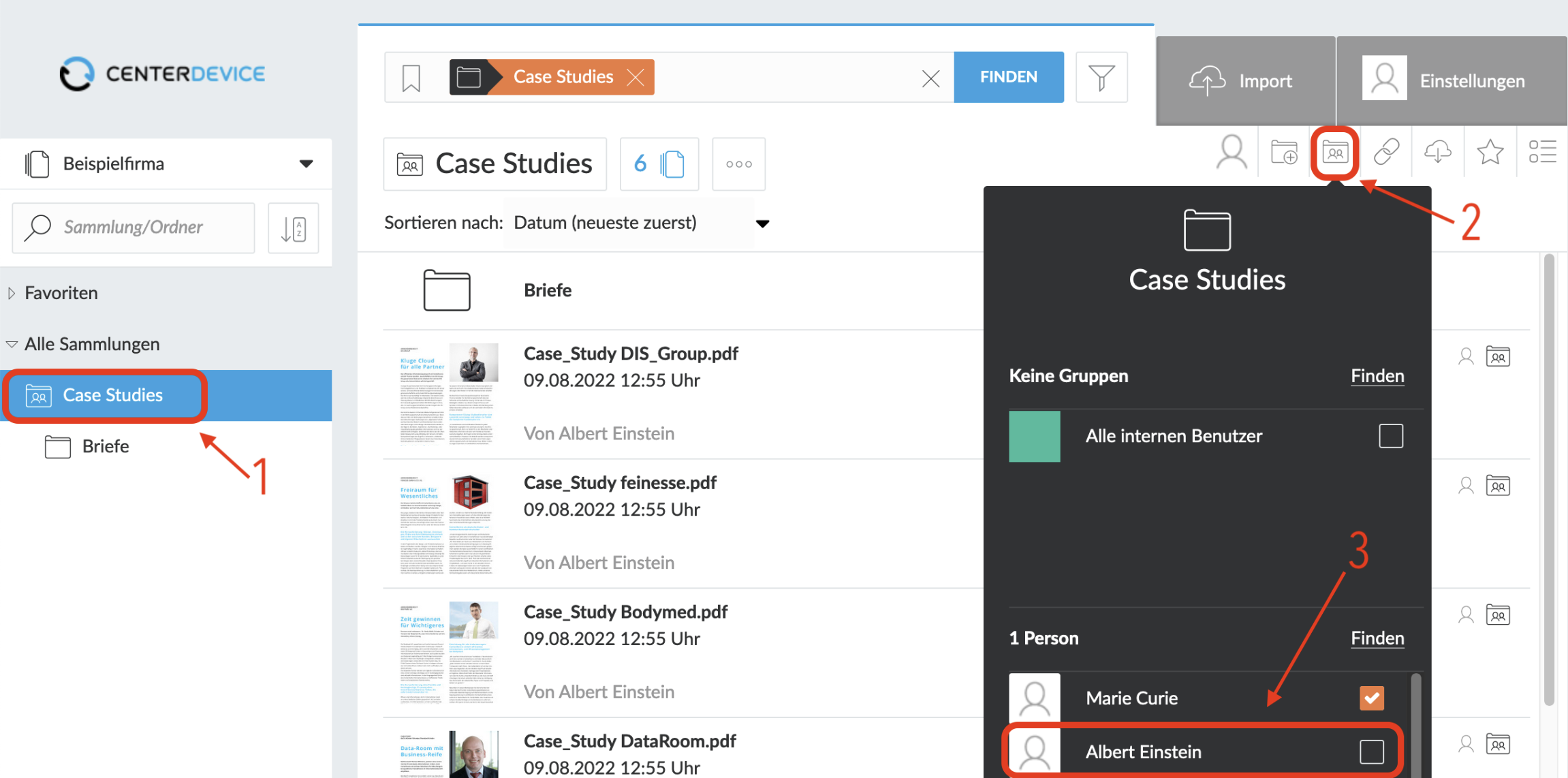Image resolution: width=1568 pixels, height=778 pixels.
Task: Click the add-to-collection folder plus icon
Action: [x=1284, y=152]
